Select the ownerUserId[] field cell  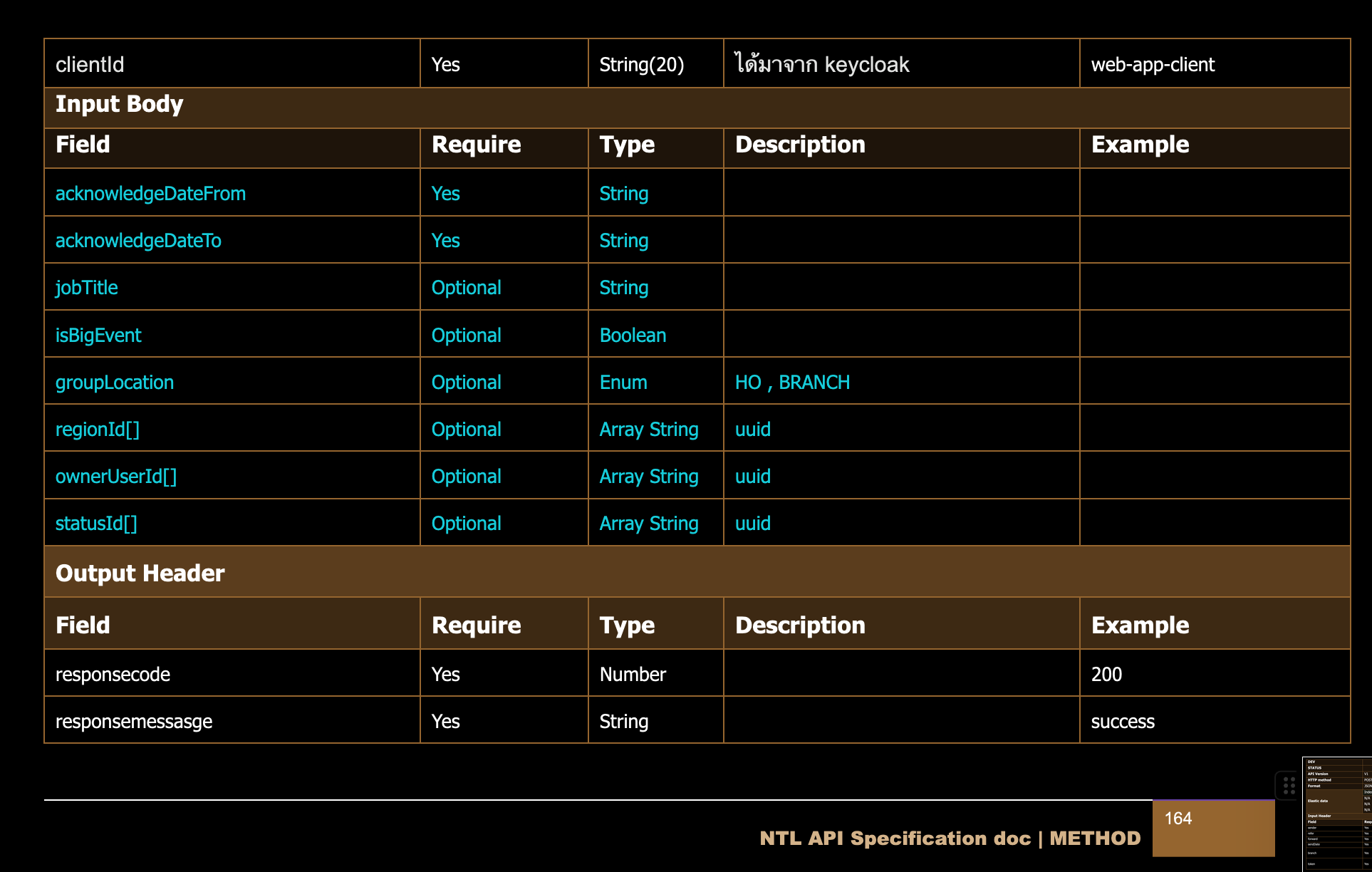pos(116,477)
